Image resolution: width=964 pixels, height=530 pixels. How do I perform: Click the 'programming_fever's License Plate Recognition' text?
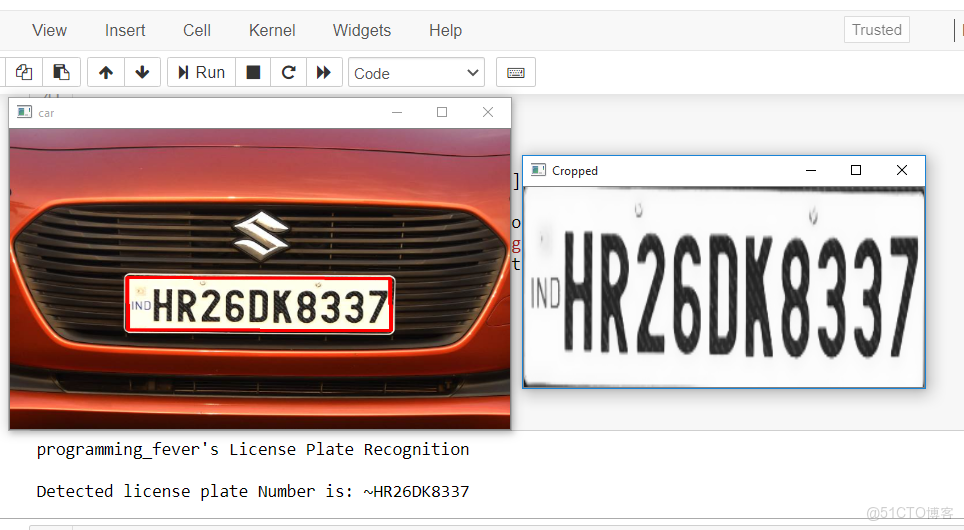click(x=253, y=449)
